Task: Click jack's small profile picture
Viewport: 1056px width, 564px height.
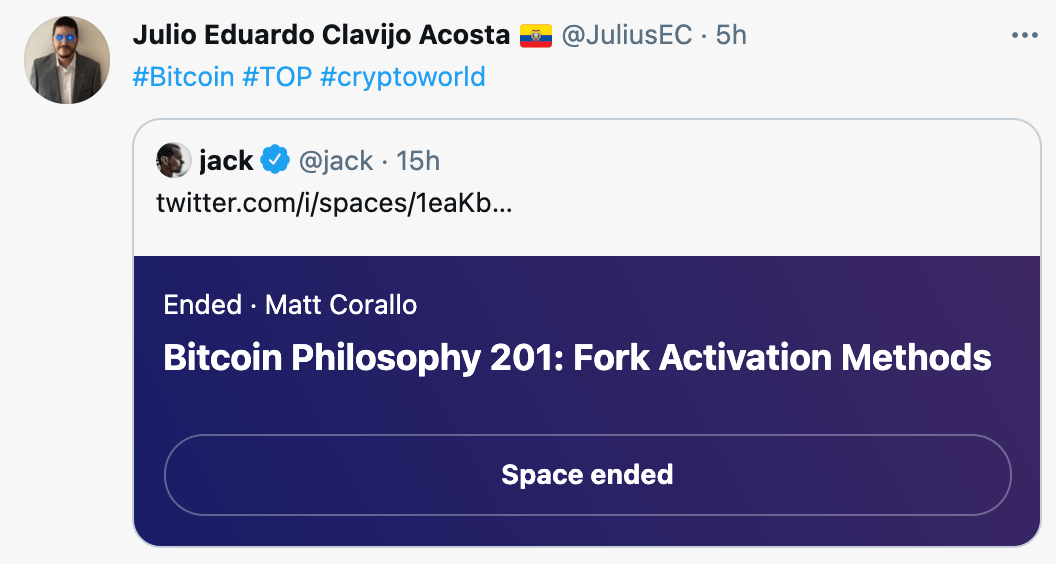Action: coord(173,160)
